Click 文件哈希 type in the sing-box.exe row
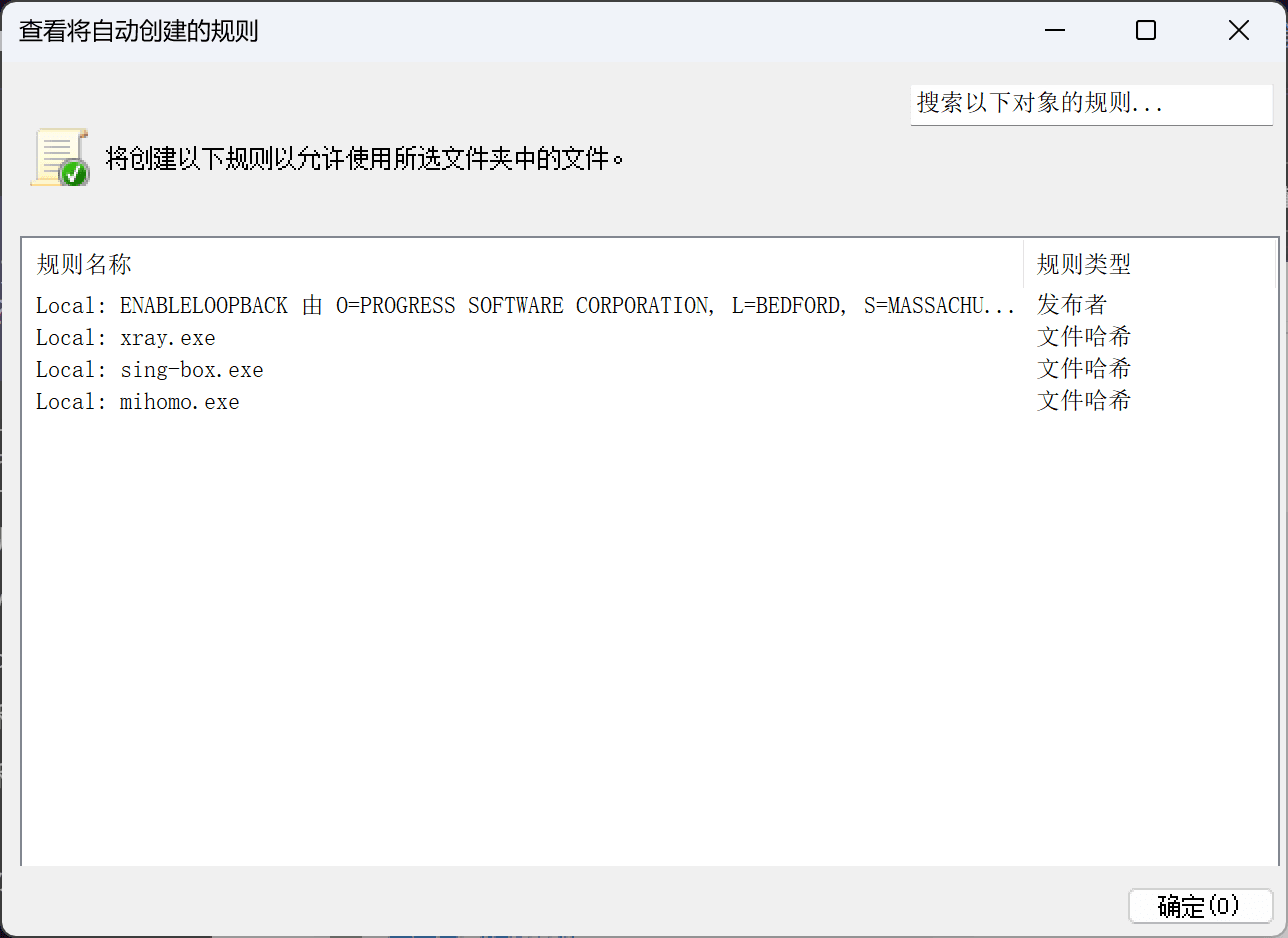This screenshot has width=1288, height=938. coord(1084,369)
